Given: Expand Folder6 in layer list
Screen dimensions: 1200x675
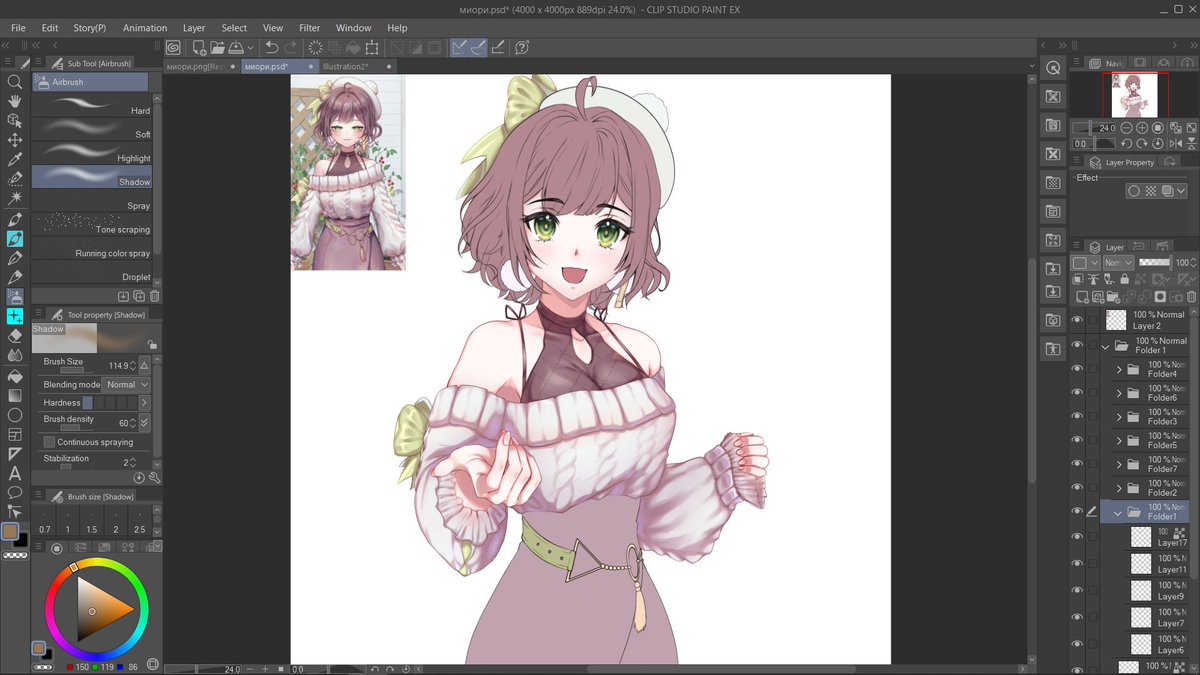Looking at the screenshot, I should coord(1119,393).
